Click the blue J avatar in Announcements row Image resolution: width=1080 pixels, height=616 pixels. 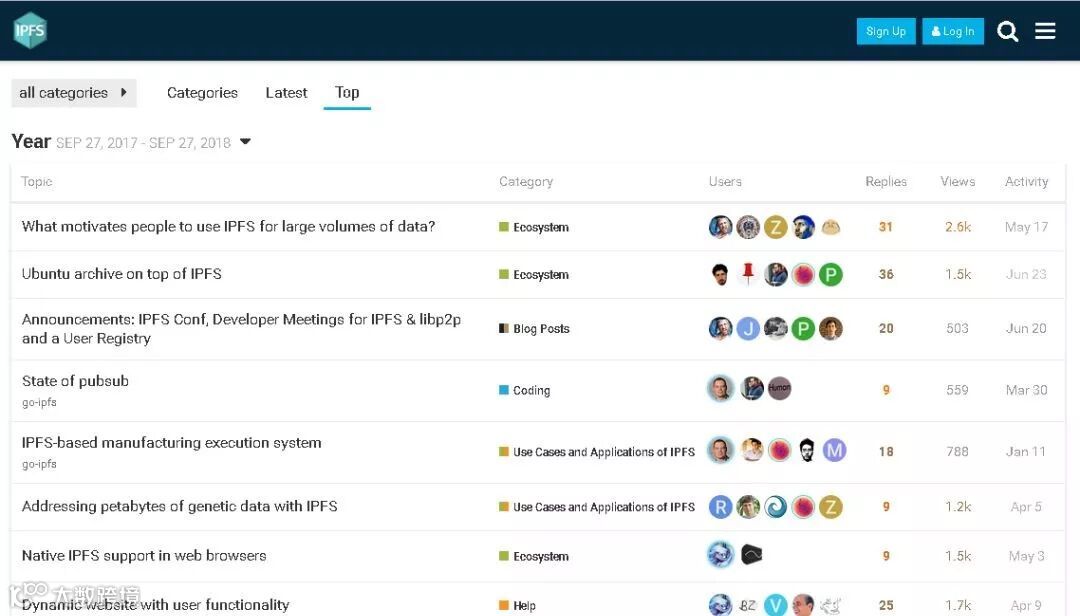[748, 329]
